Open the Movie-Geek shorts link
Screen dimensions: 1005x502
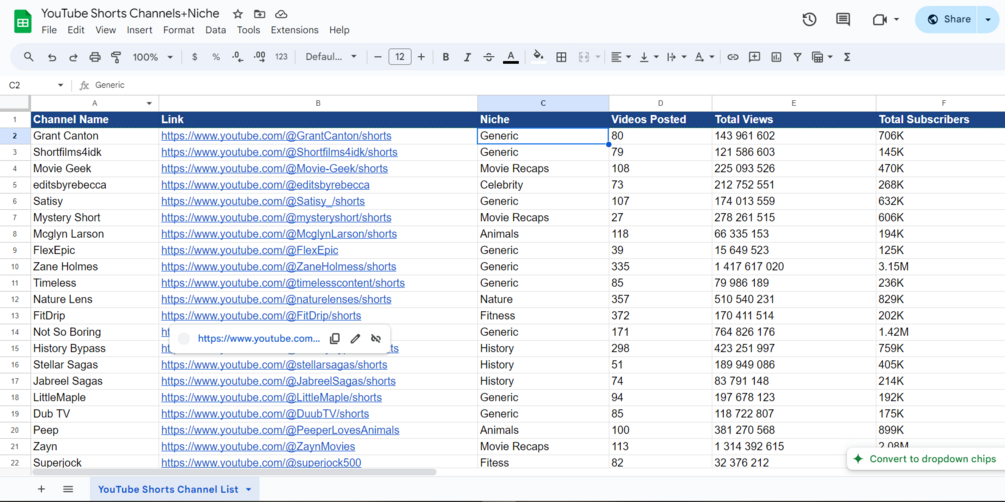pyautogui.click(x=274, y=169)
